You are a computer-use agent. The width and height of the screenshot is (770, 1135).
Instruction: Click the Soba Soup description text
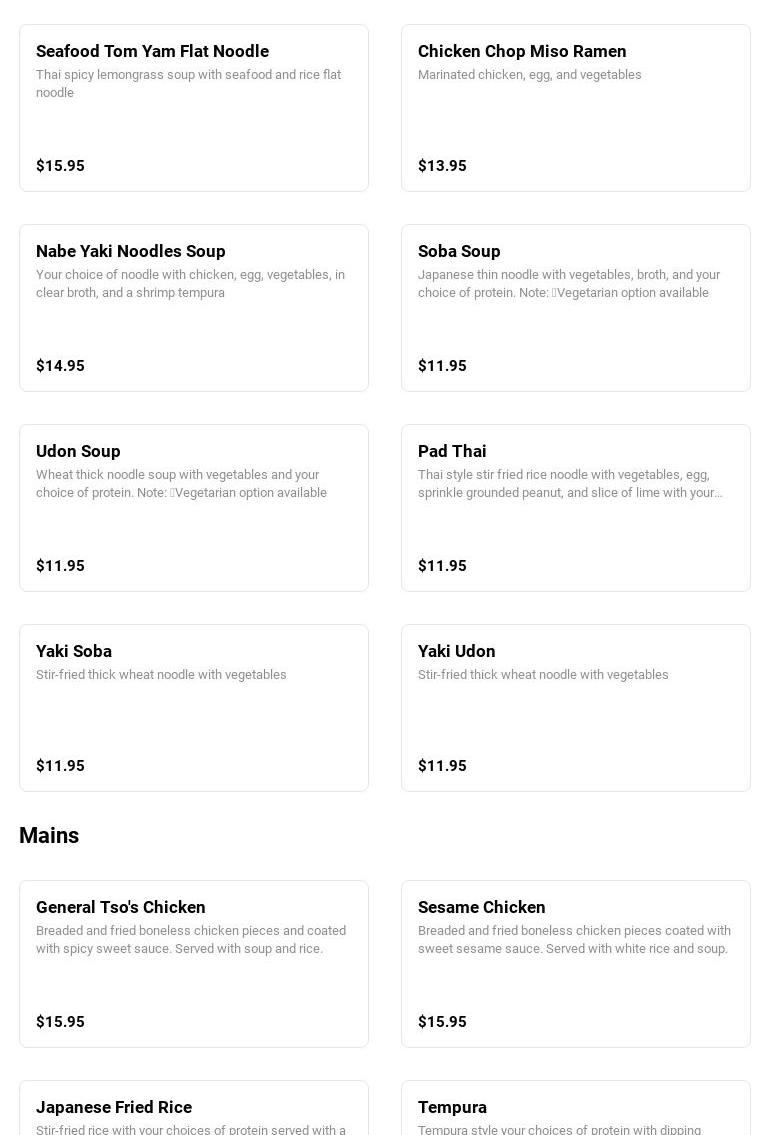[569, 284]
